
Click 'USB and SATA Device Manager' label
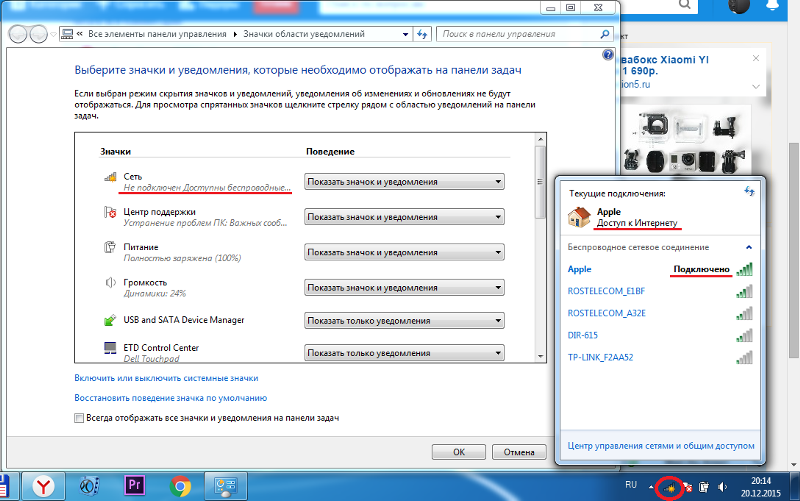pyautogui.click(x=184, y=320)
